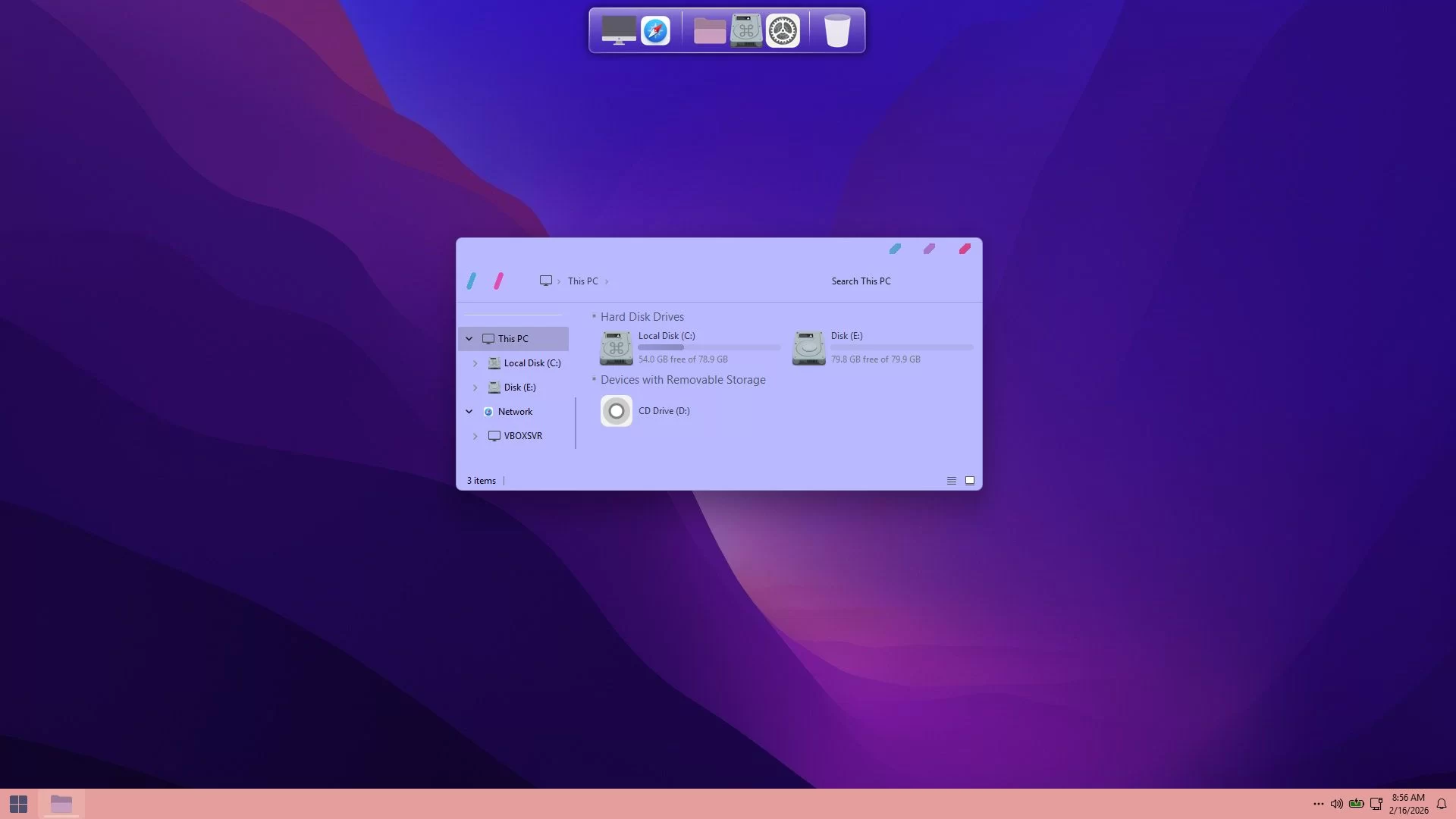The height and width of the screenshot is (819, 1456).
Task: Expand Local Disk (C:) in sidebar
Action: tap(475, 363)
